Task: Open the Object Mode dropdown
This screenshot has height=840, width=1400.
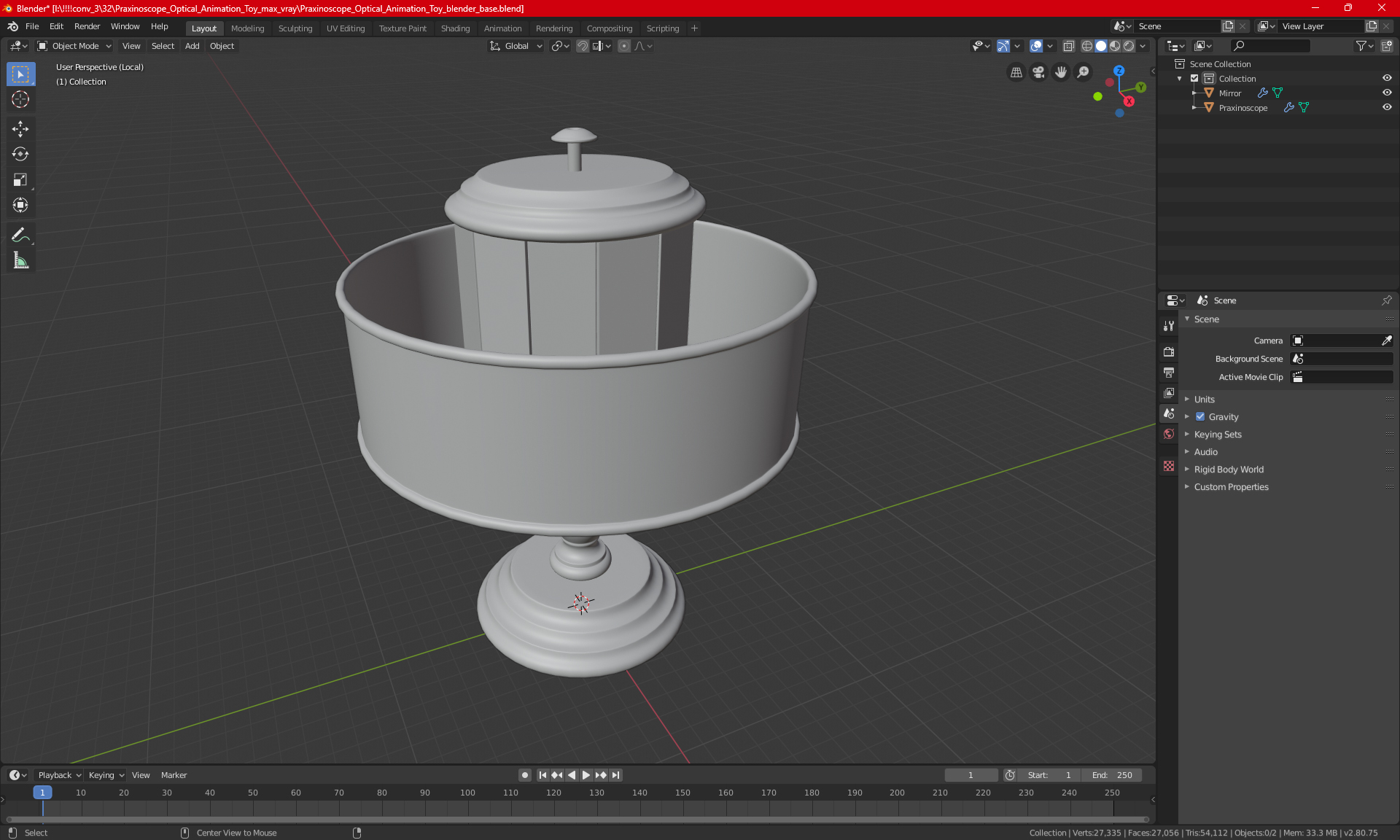Action: [x=74, y=46]
